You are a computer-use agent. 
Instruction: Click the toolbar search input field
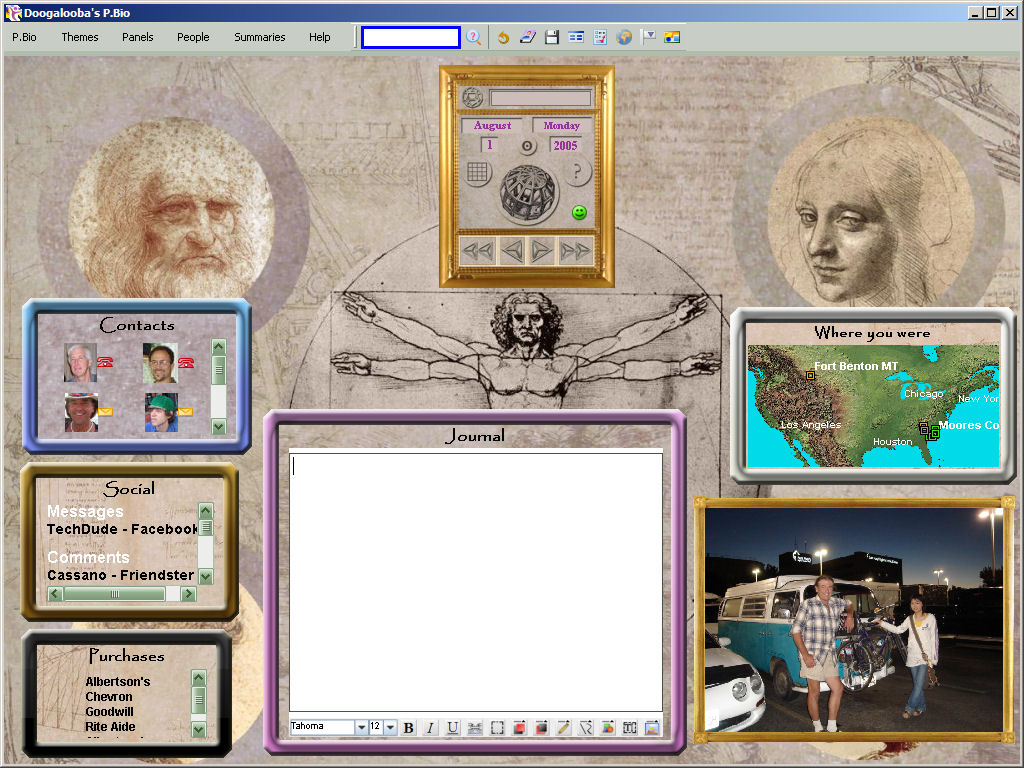(x=411, y=37)
